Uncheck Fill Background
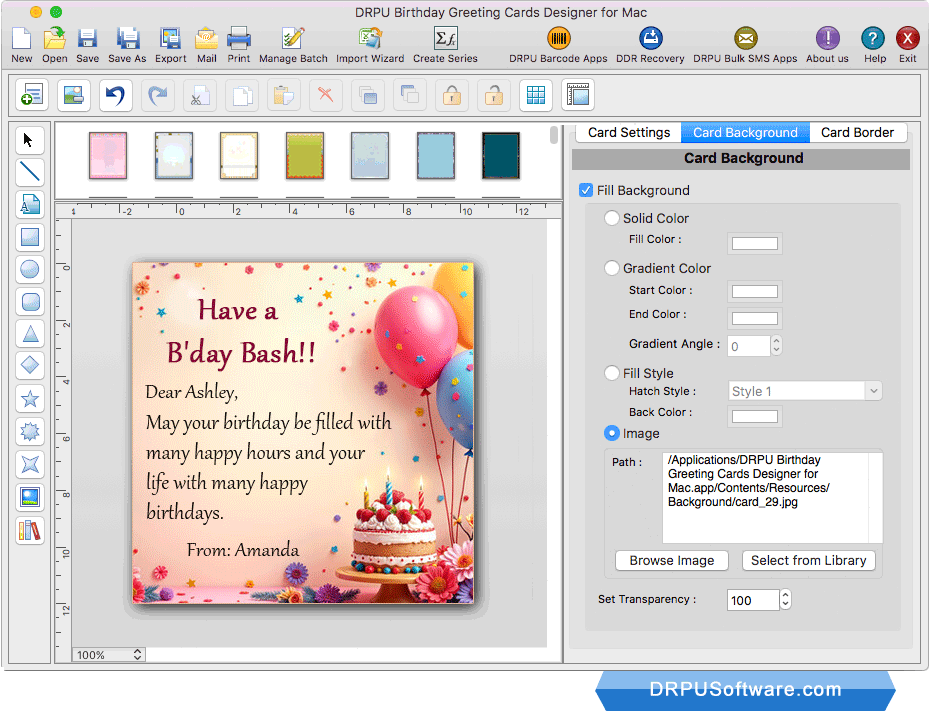 coord(585,190)
